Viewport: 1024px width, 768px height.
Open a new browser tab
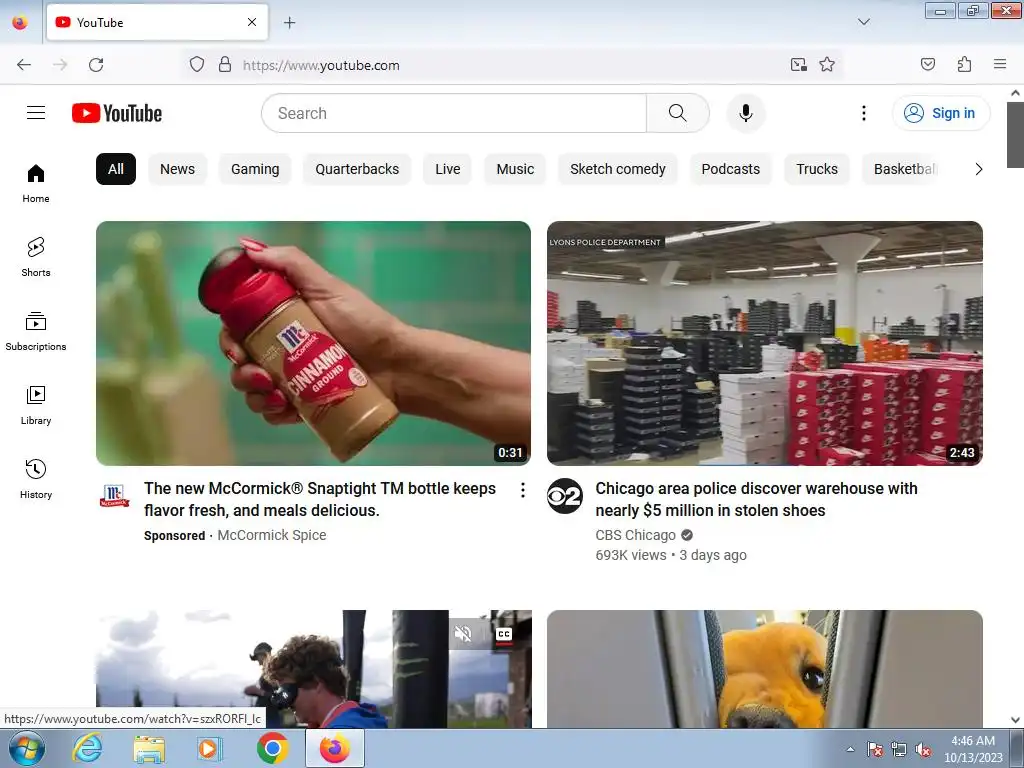point(289,23)
